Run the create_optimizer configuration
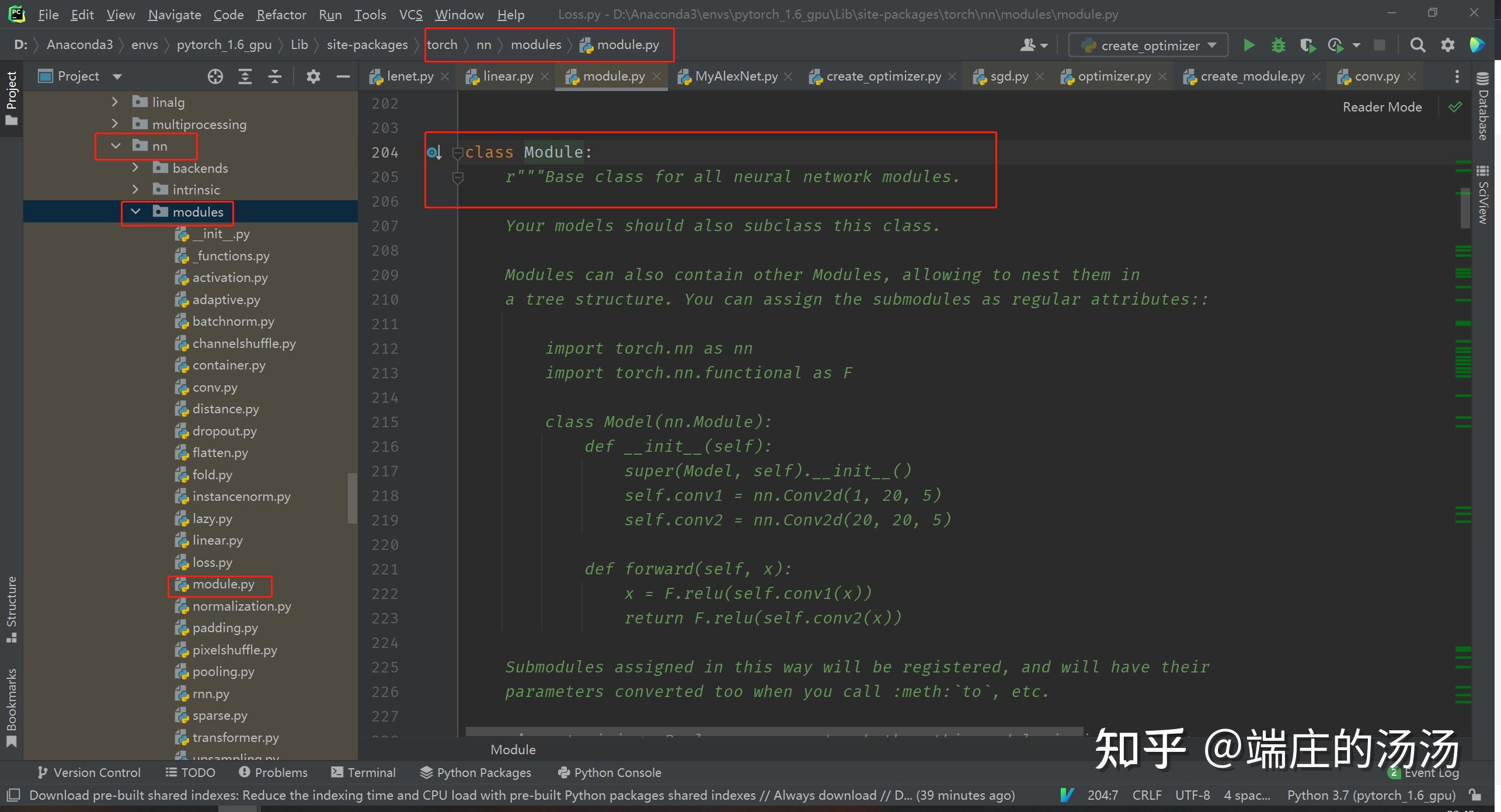This screenshot has height=812, width=1501. pyautogui.click(x=1249, y=44)
